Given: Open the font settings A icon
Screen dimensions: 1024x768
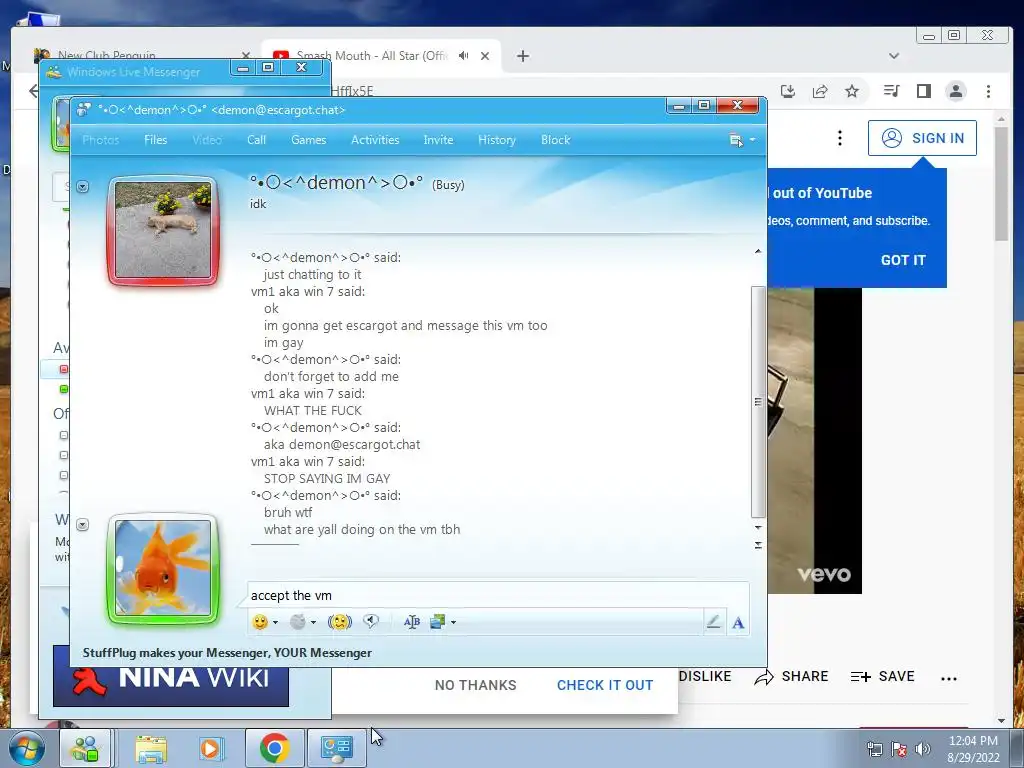Looking at the screenshot, I should point(738,623).
